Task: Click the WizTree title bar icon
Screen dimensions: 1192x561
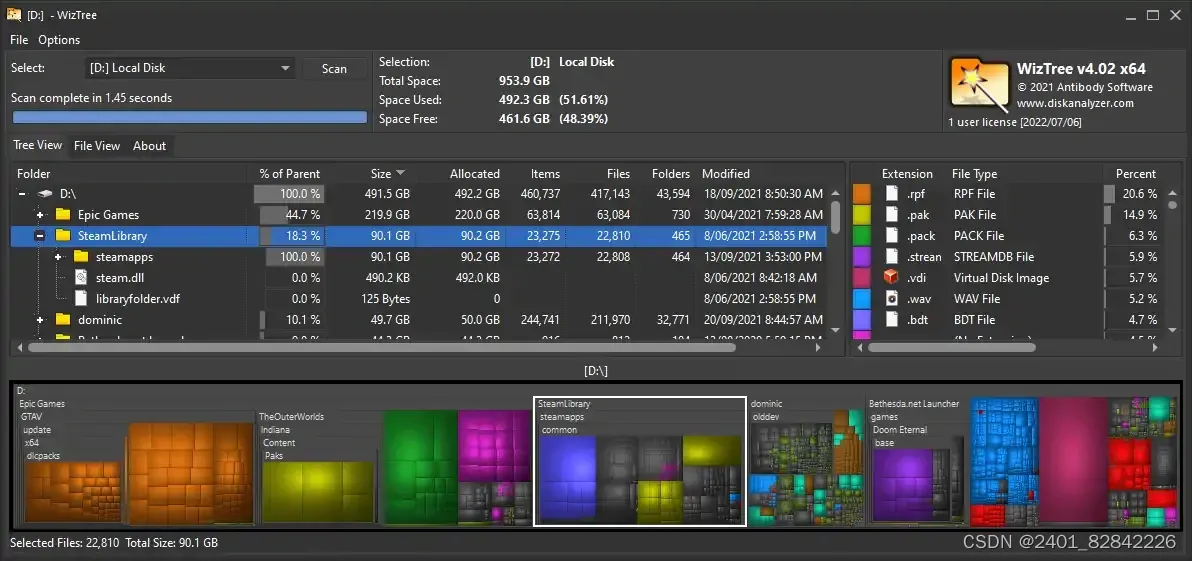Action: (14, 14)
